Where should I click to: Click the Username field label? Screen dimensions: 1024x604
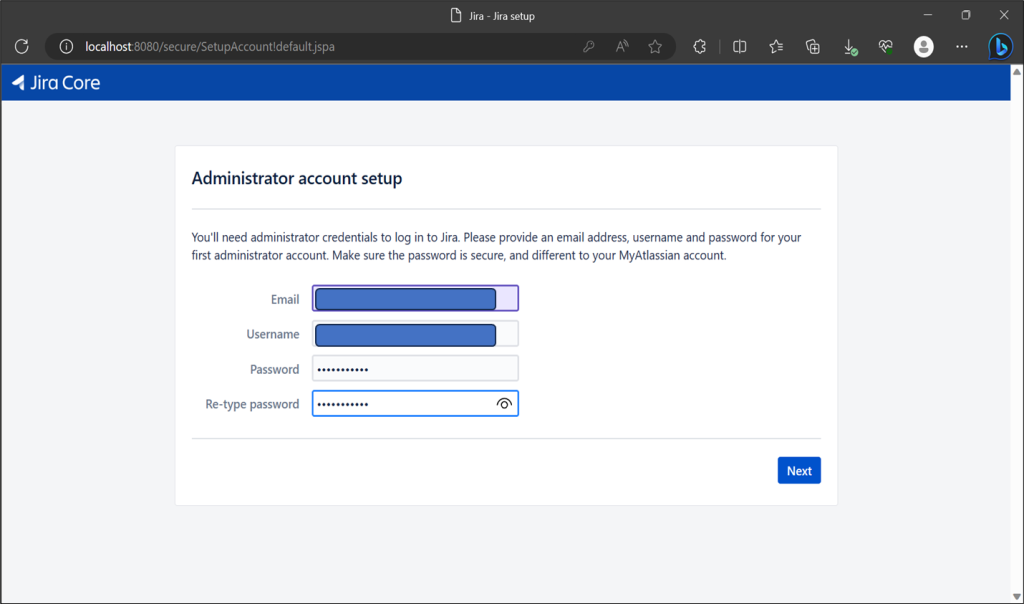click(272, 334)
